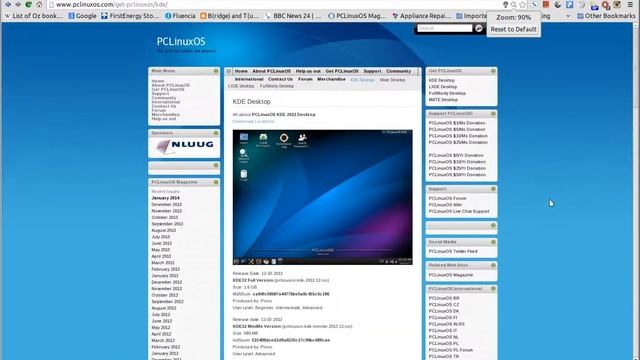Open KDE Desktop in Get PCLinuxOS panel
The image size is (640, 360).
pyautogui.click(x=442, y=80)
